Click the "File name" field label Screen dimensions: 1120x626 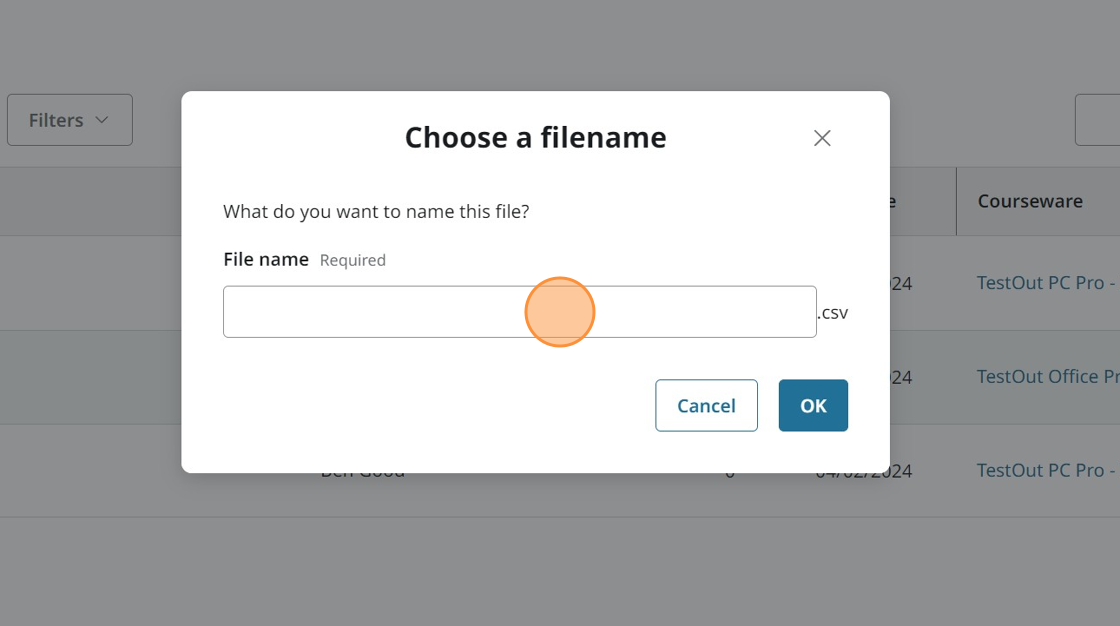point(266,260)
